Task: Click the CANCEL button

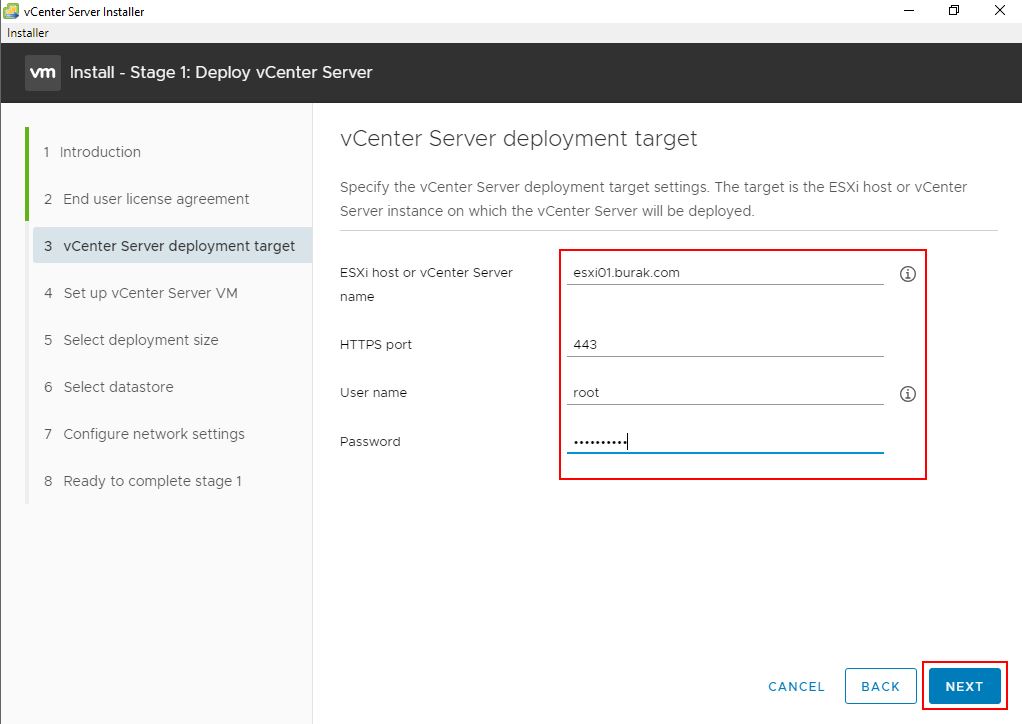Action: click(x=796, y=687)
